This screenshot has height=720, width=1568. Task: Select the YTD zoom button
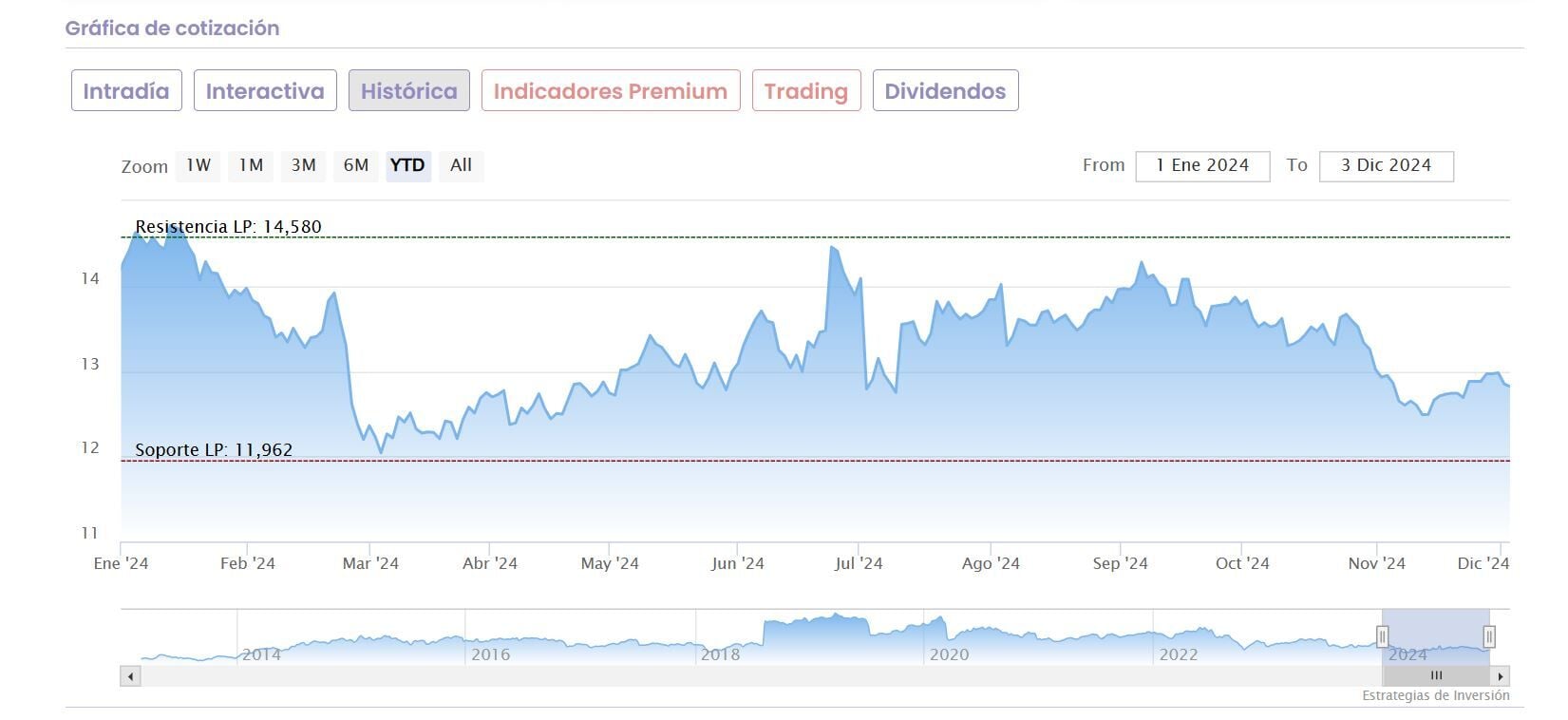pyautogui.click(x=407, y=165)
